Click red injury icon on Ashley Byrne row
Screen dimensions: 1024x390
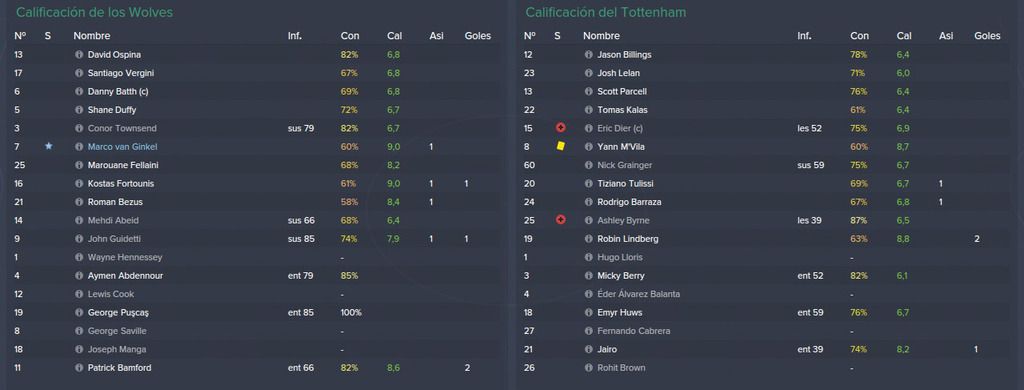(560, 220)
